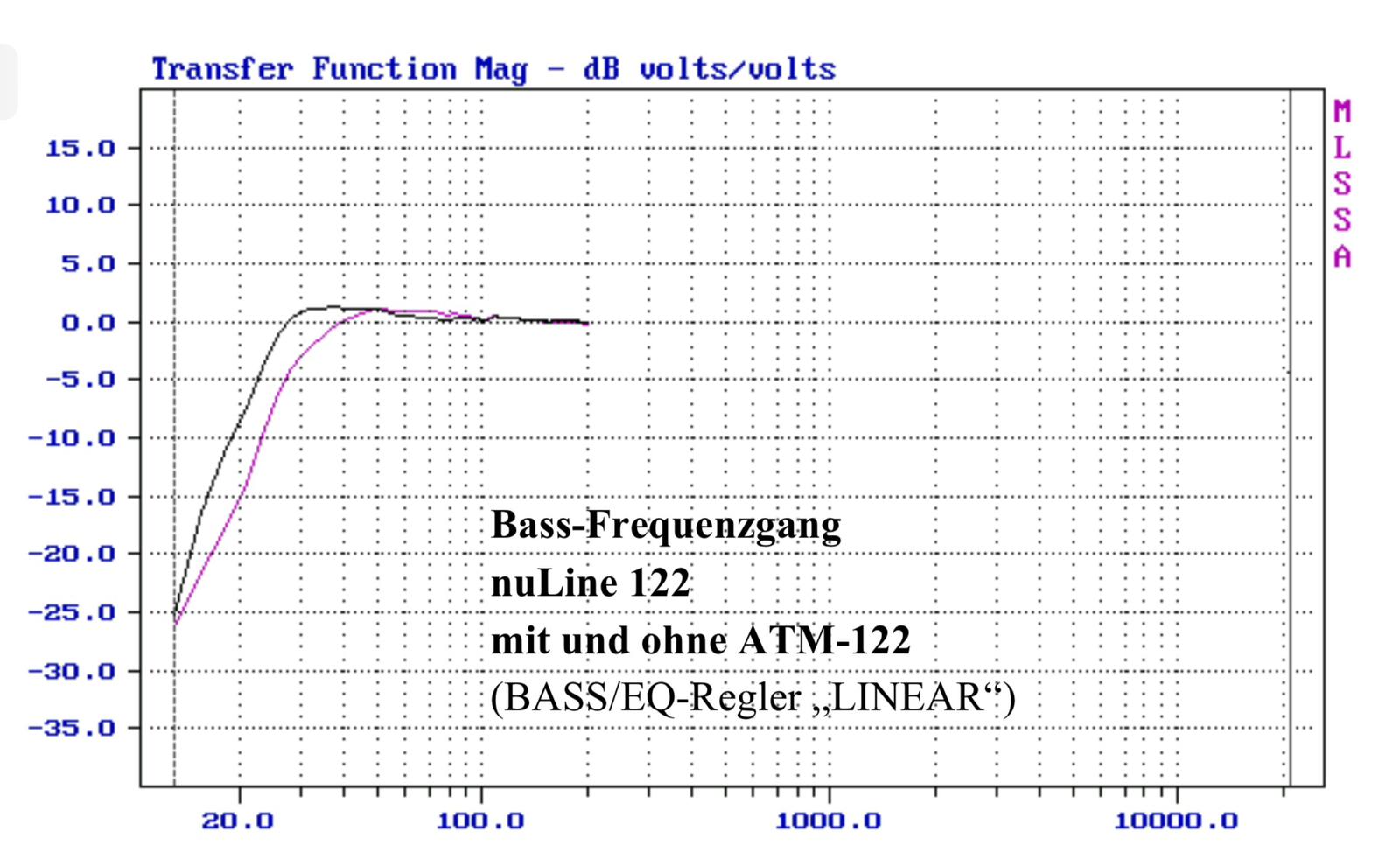
Task: Click the magenta curve's rising slope near -15 dB
Action: tap(241, 495)
